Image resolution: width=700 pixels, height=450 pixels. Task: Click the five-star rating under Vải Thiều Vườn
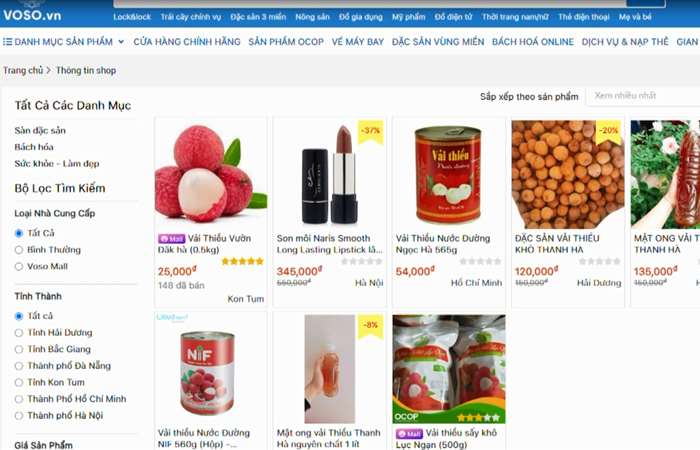[242, 261]
